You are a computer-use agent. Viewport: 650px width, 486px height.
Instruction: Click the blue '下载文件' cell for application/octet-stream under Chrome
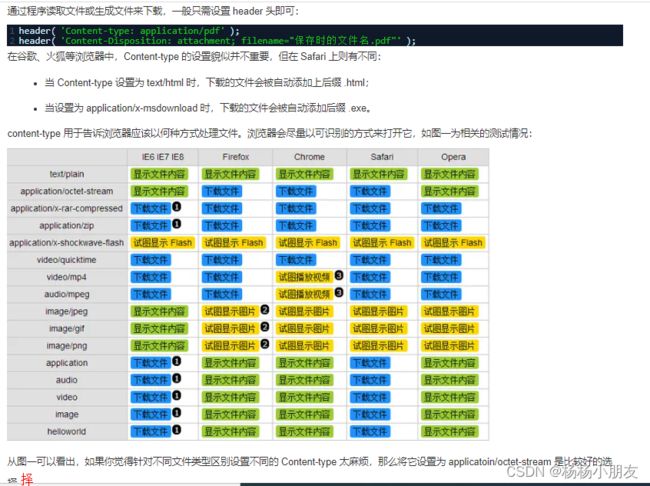click(296, 191)
